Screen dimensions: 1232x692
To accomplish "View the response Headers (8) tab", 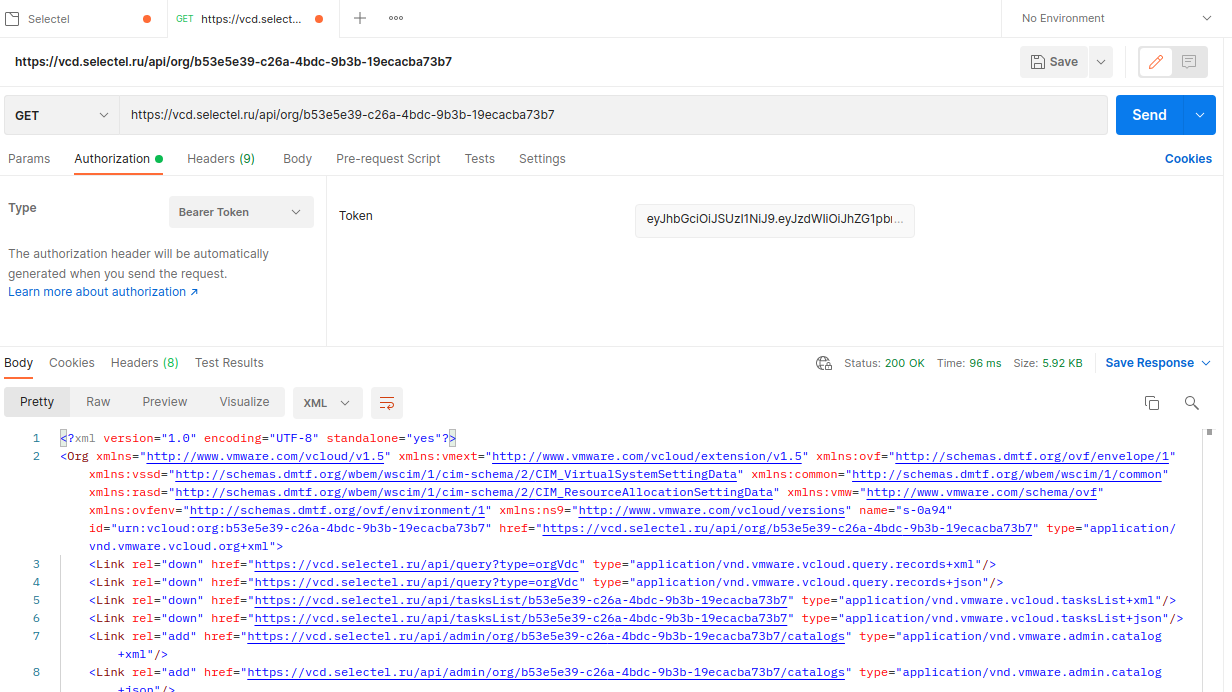I will 145,363.
